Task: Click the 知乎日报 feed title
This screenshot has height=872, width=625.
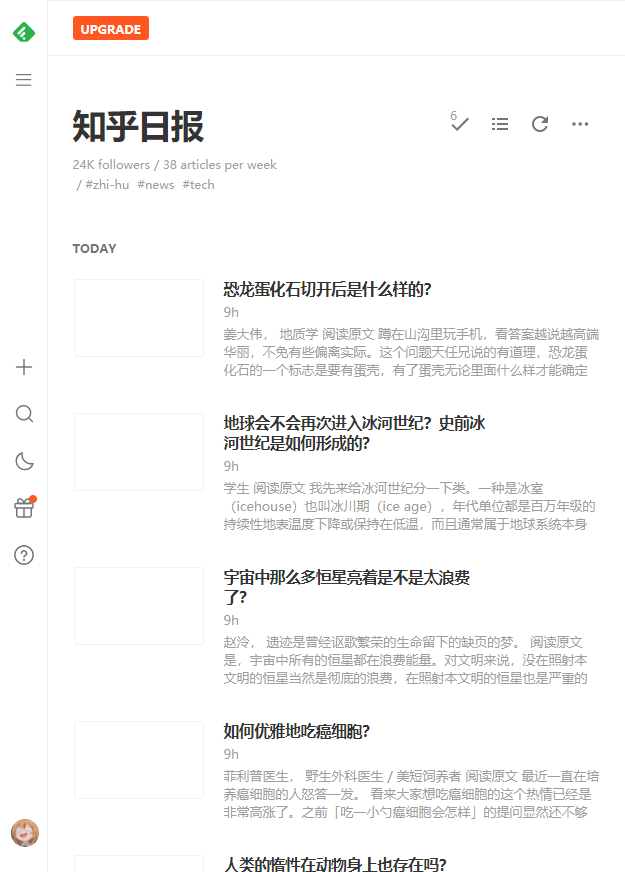Action: pos(138,127)
